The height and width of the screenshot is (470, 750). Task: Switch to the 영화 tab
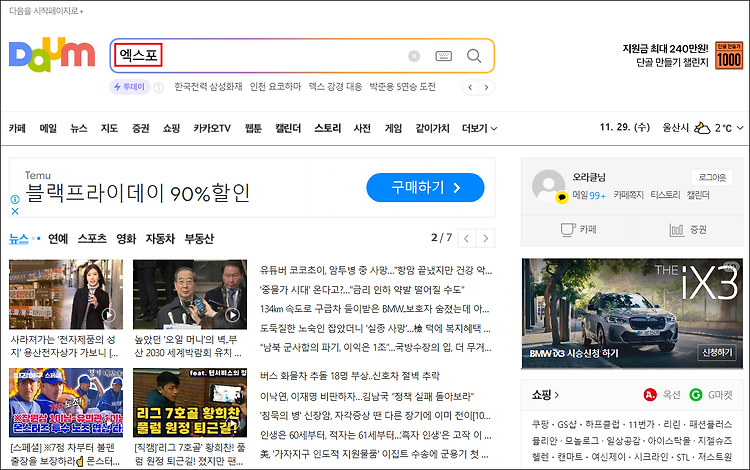pos(126,238)
